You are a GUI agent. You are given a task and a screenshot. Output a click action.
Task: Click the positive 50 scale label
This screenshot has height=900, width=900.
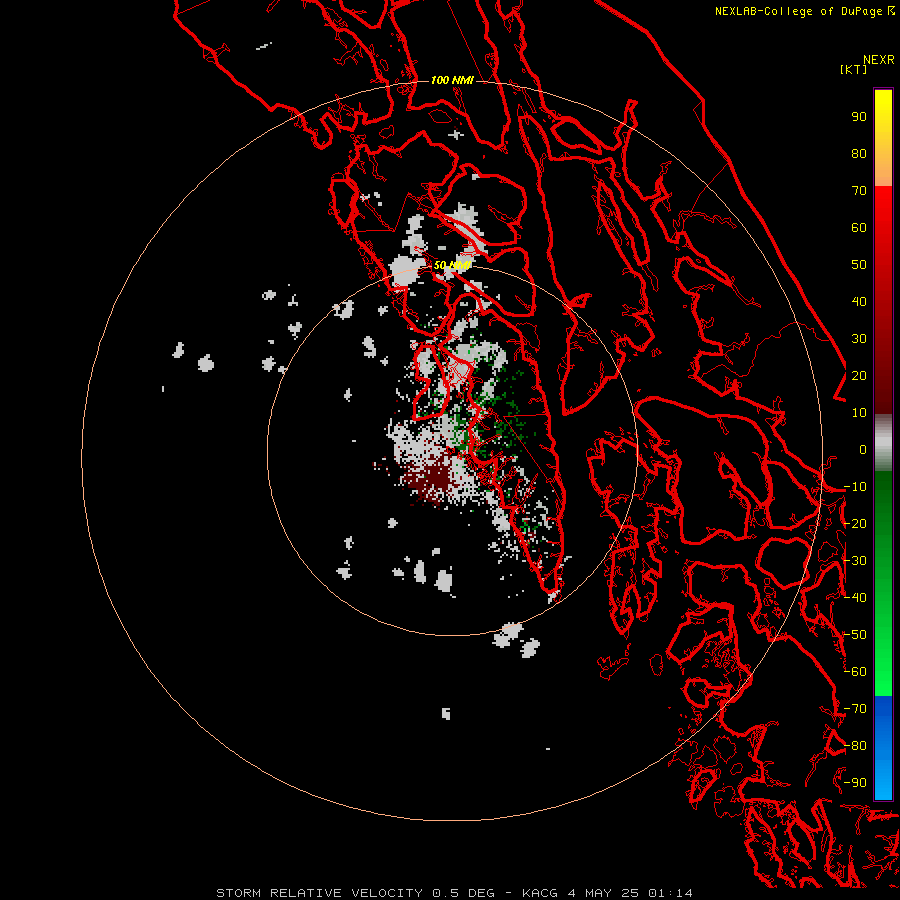pyautogui.click(x=859, y=265)
